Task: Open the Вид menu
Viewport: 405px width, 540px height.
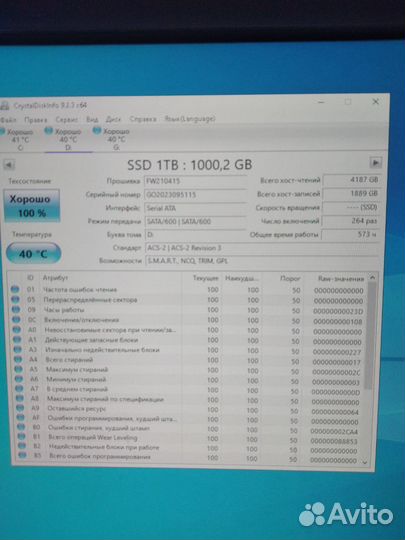Action: pos(92,120)
